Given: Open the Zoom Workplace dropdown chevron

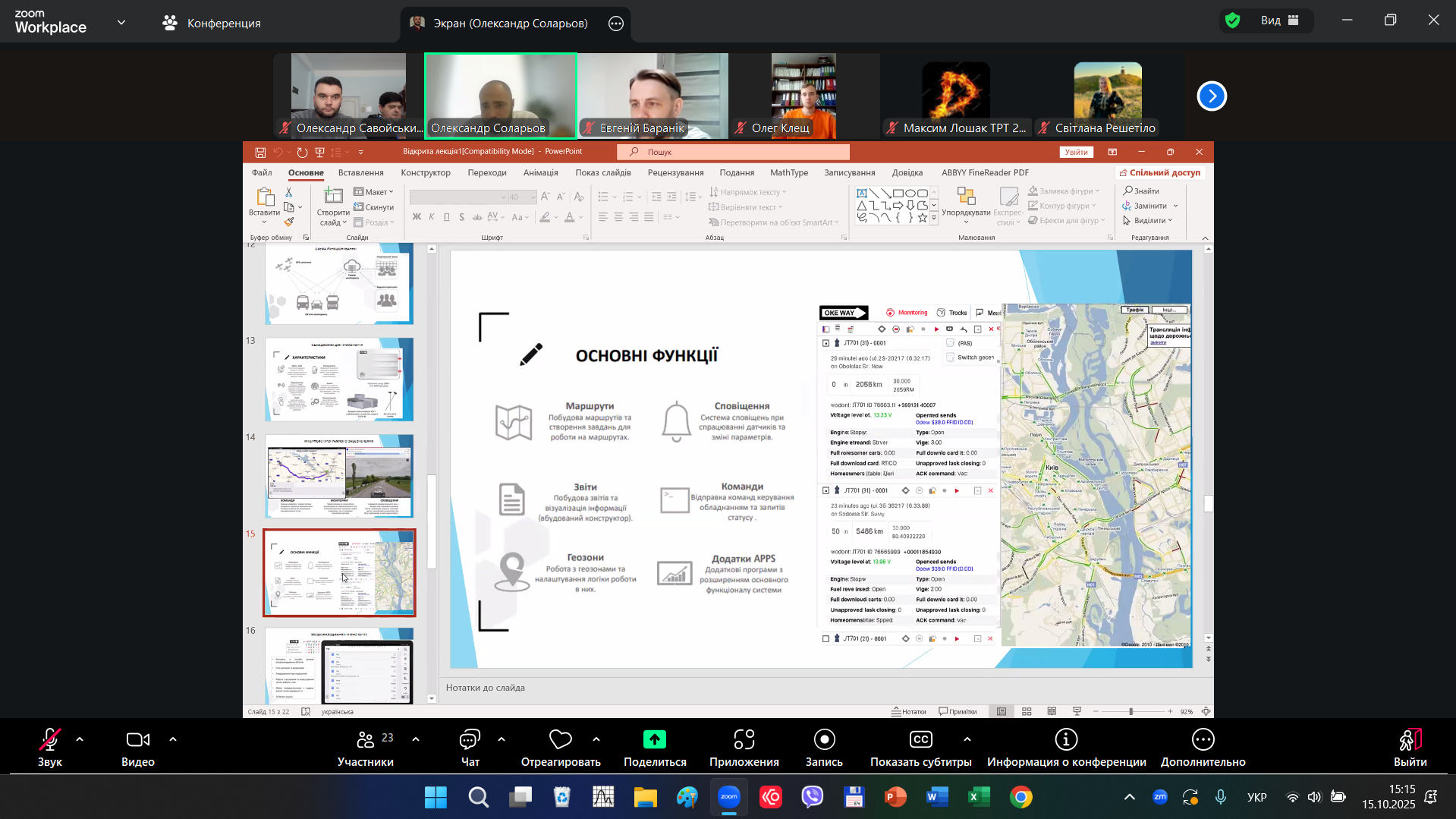Looking at the screenshot, I should (x=121, y=23).
